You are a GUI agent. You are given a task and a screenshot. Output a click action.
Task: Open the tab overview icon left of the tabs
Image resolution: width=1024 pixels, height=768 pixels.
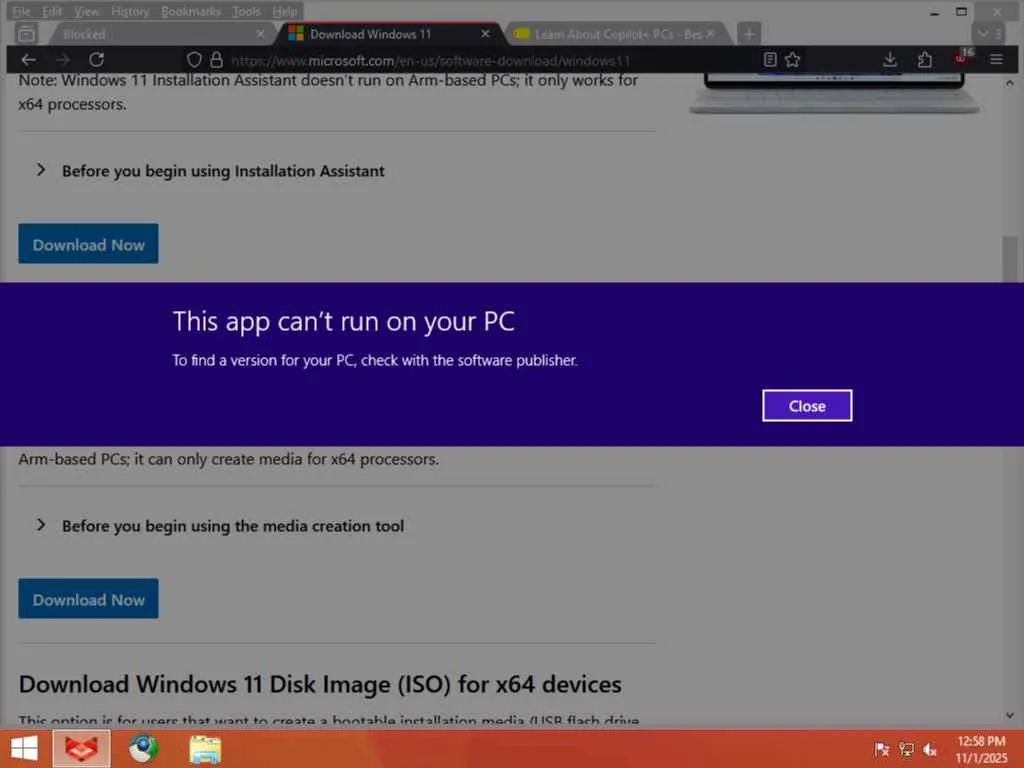coord(26,33)
